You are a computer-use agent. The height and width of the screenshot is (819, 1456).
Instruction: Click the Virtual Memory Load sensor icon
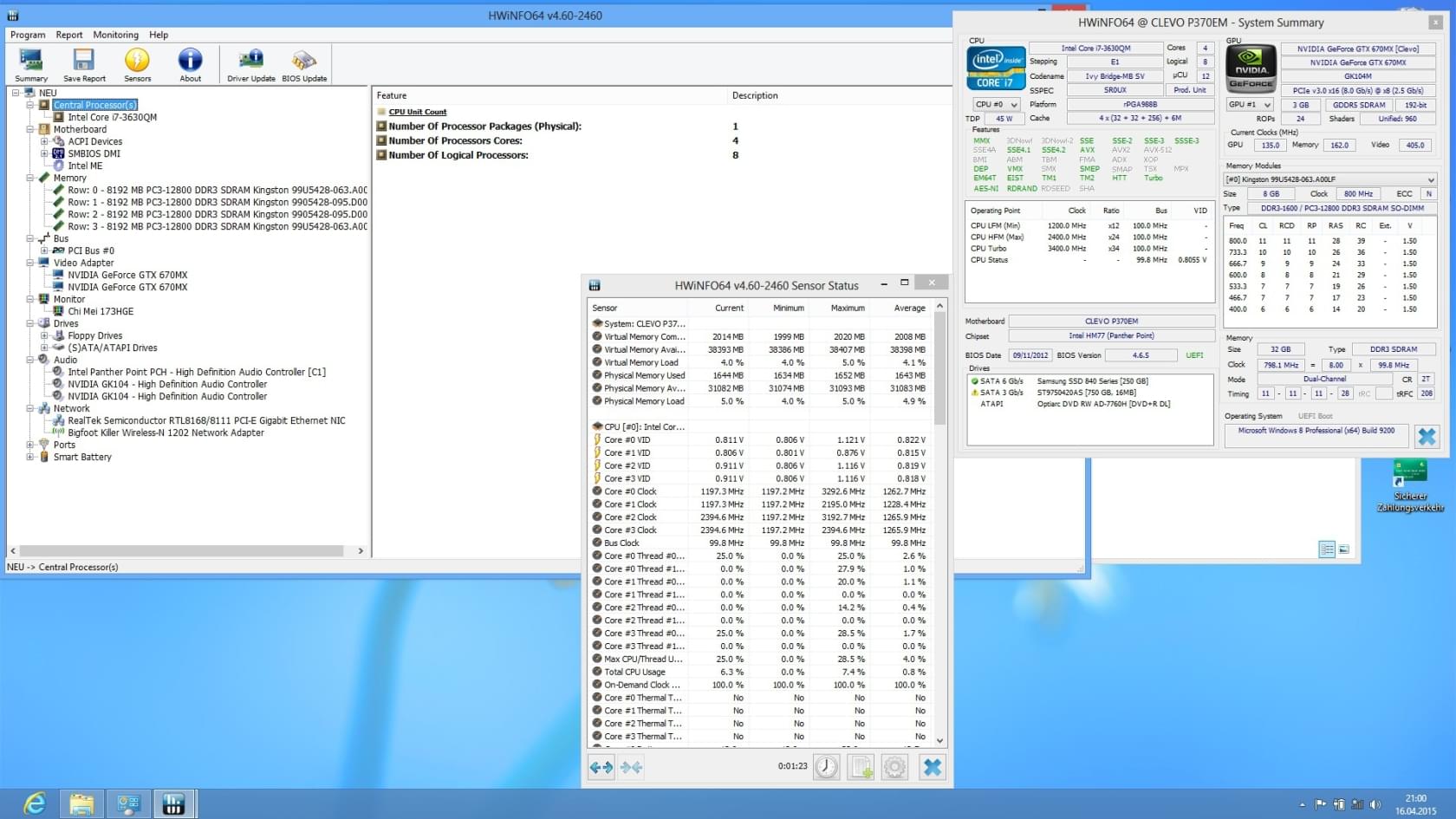597,362
